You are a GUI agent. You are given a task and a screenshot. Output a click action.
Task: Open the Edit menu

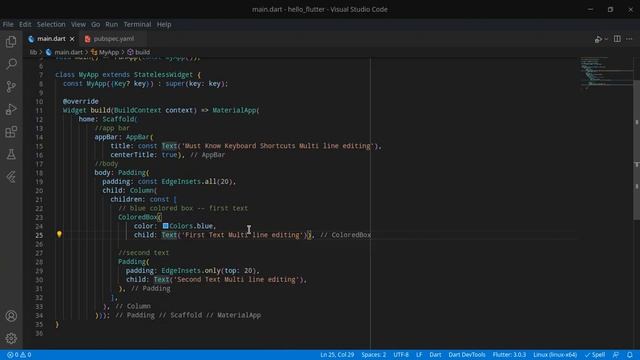(x=25, y=24)
